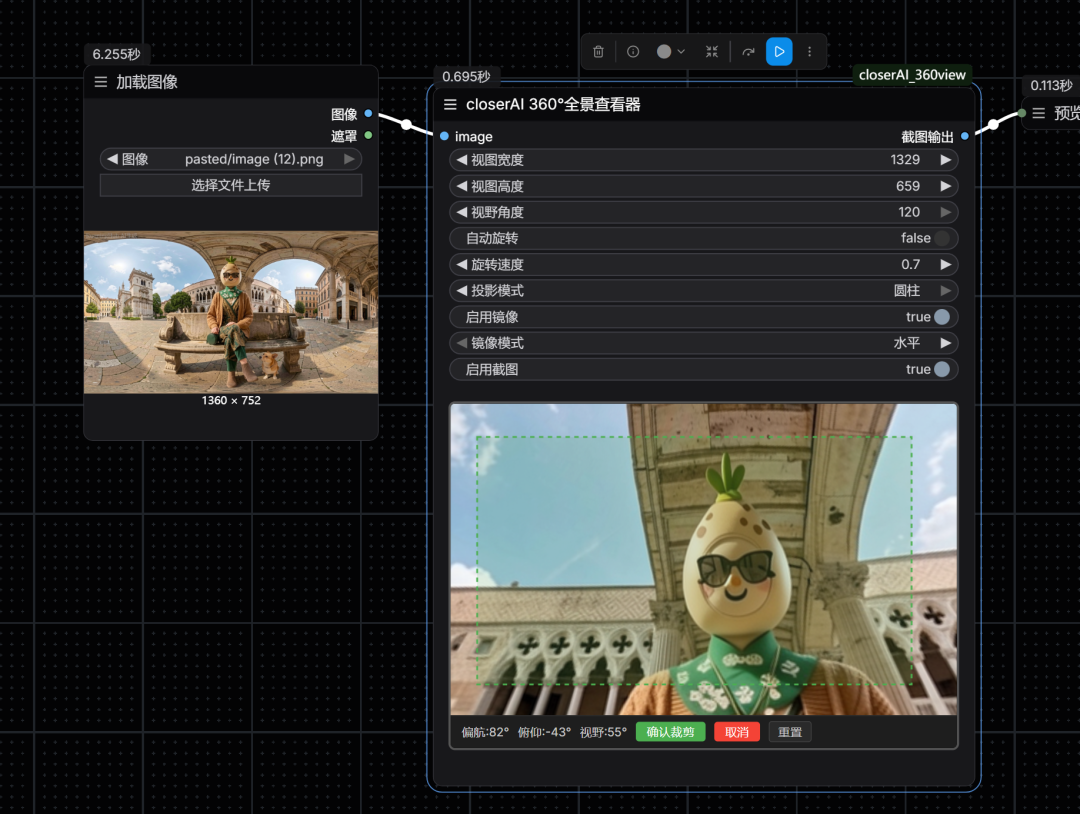The image size is (1080, 814).
Task: Delete the selected node with trash icon
Action: (598, 52)
